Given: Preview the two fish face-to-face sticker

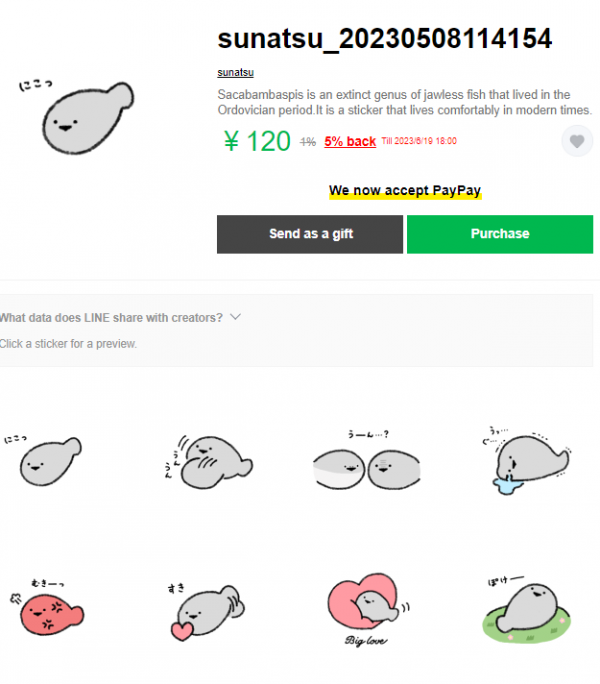Looking at the screenshot, I should [368, 463].
